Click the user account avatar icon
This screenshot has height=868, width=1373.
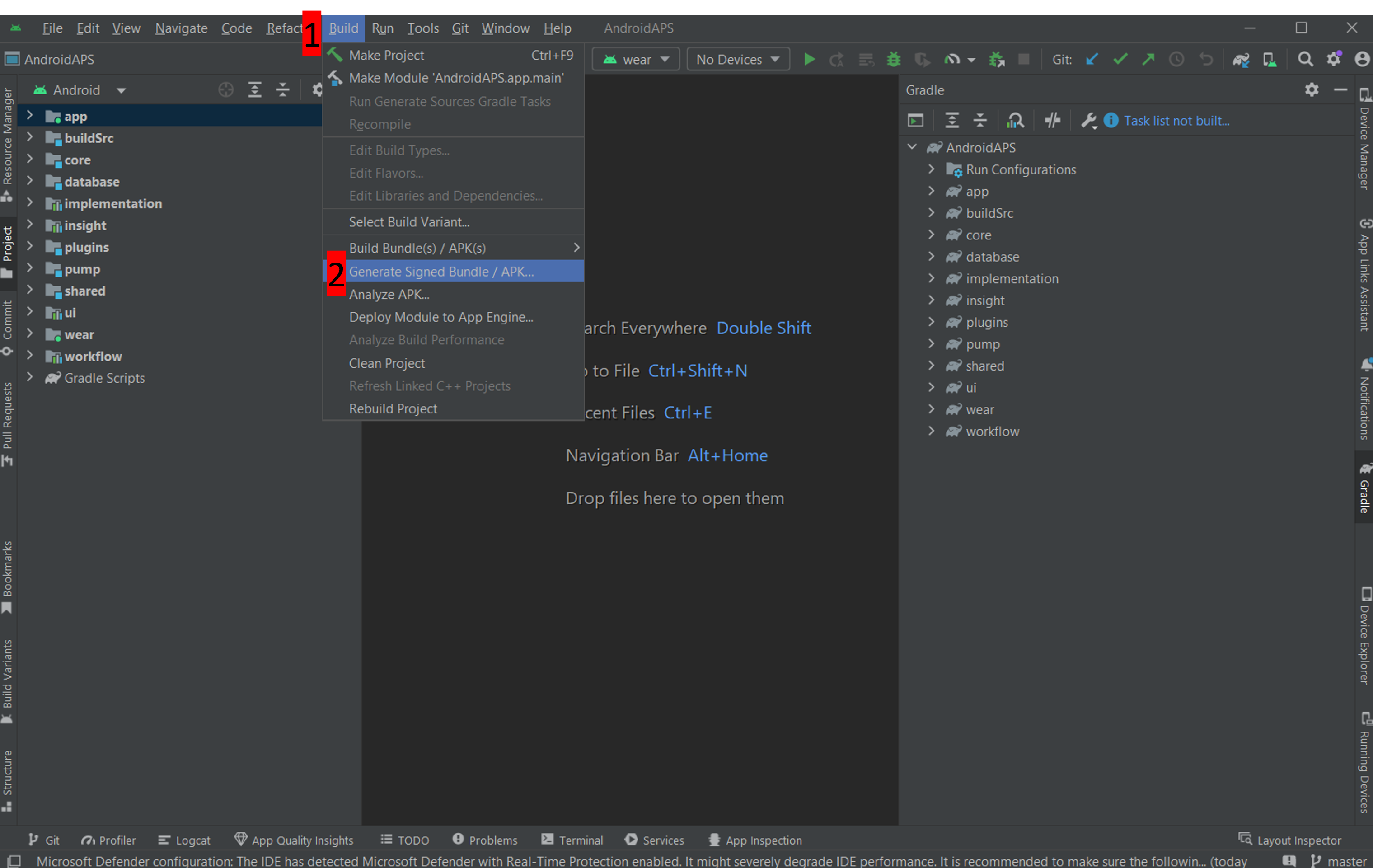pyautogui.click(x=1362, y=59)
